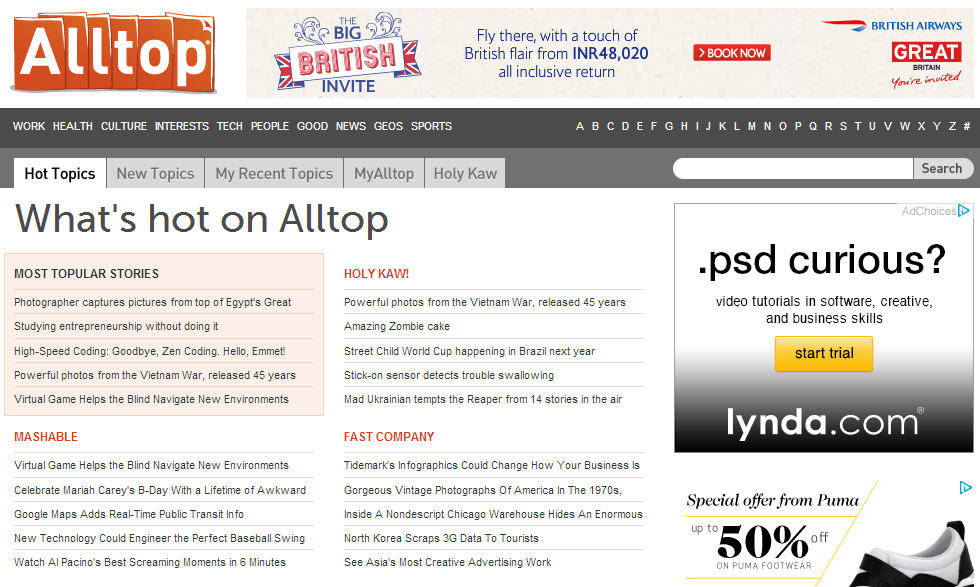Click the Alltop logo
980x587 pixels.
[114, 53]
